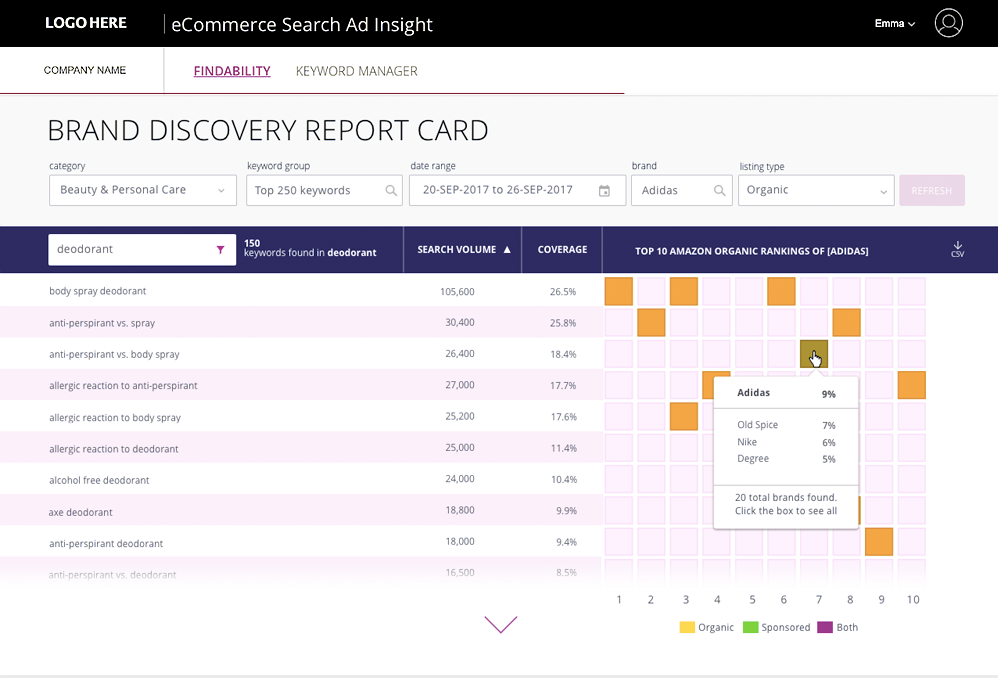Click the keyword 'axe deodorant'
Viewport: 998px width, 678px height.
coord(80,512)
